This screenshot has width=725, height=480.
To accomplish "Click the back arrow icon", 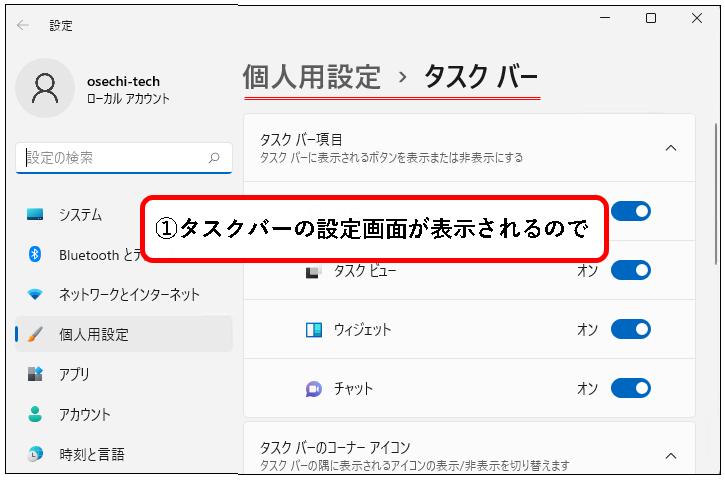I will [x=23, y=25].
